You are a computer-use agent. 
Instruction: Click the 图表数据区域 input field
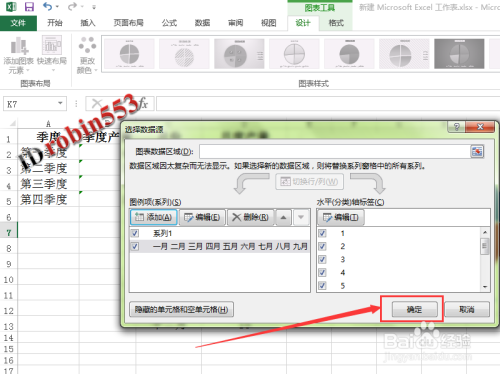coord(335,152)
